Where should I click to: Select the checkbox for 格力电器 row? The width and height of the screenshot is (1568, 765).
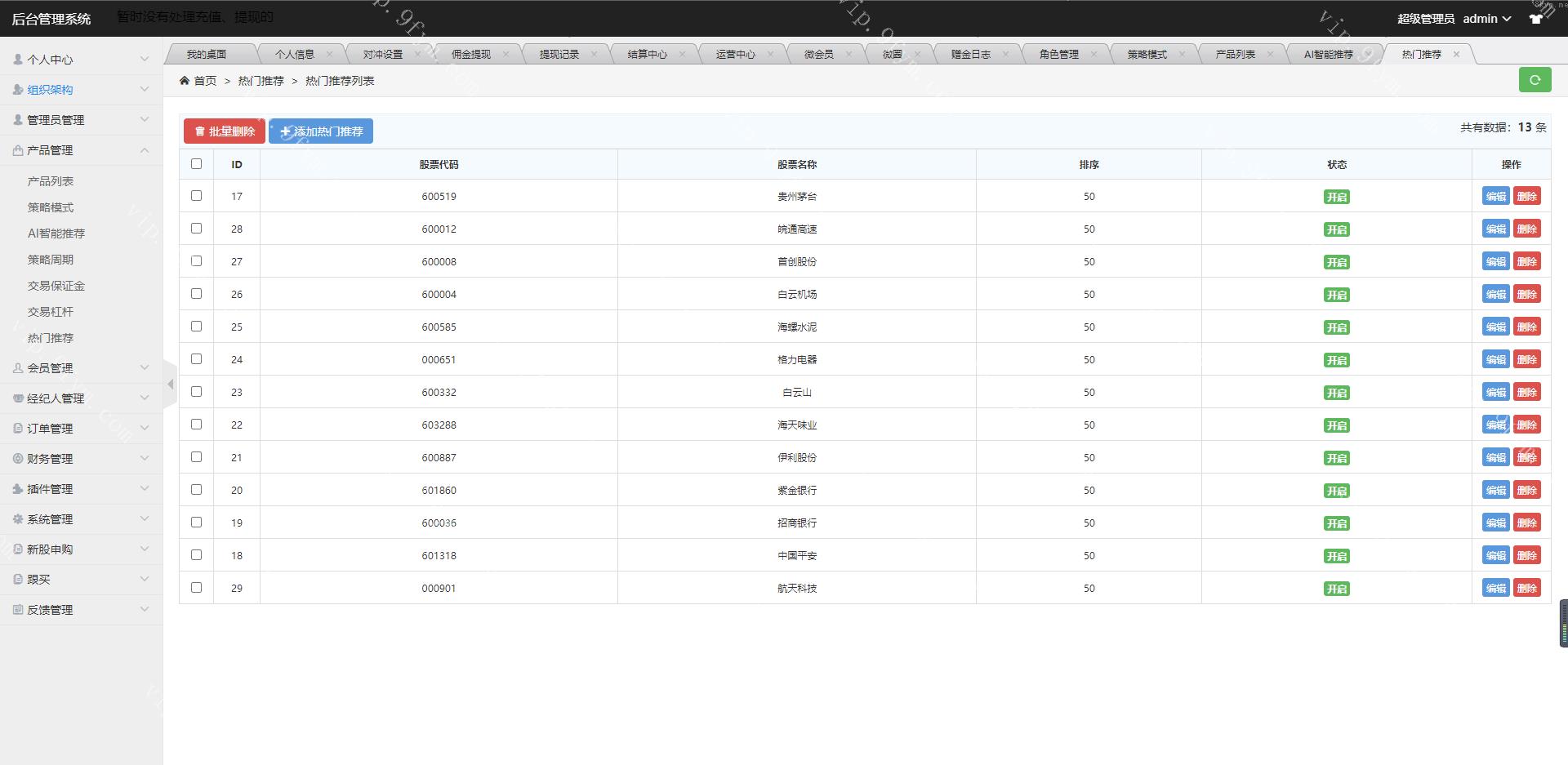(x=196, y=359)
